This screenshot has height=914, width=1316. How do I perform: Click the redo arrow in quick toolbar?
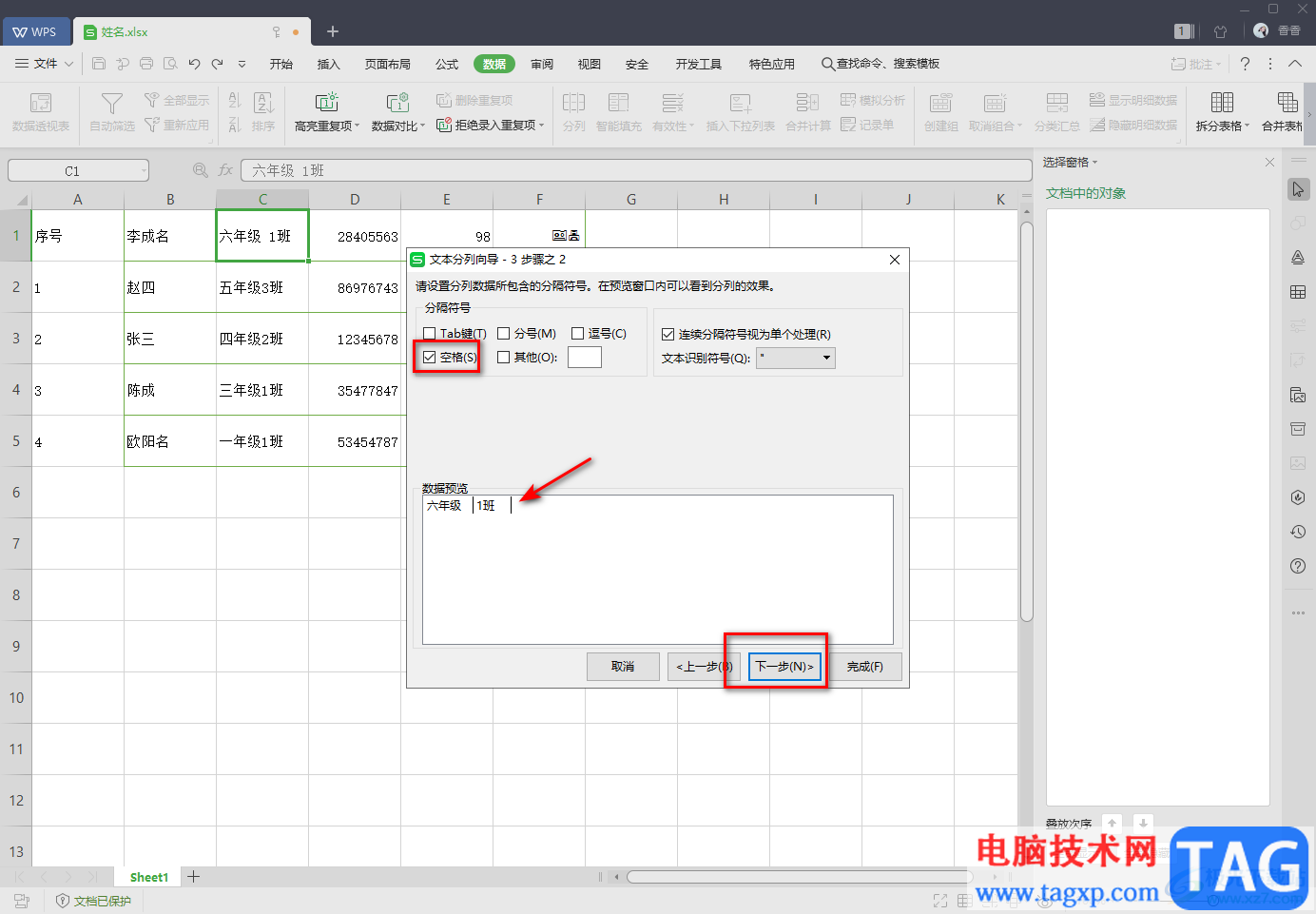point(218,64)
